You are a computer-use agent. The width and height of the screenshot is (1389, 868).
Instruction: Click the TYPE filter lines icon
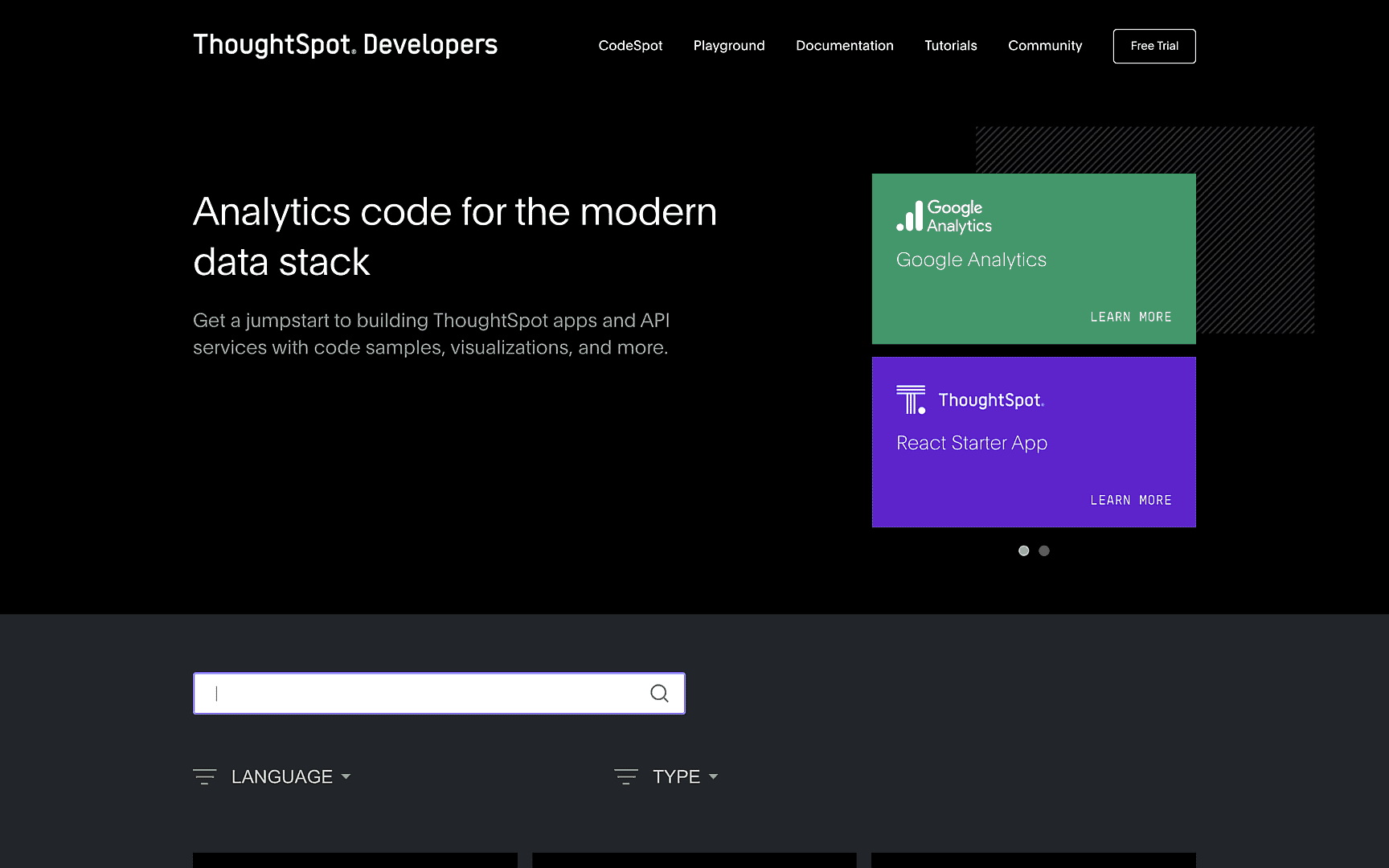(625, 776)
